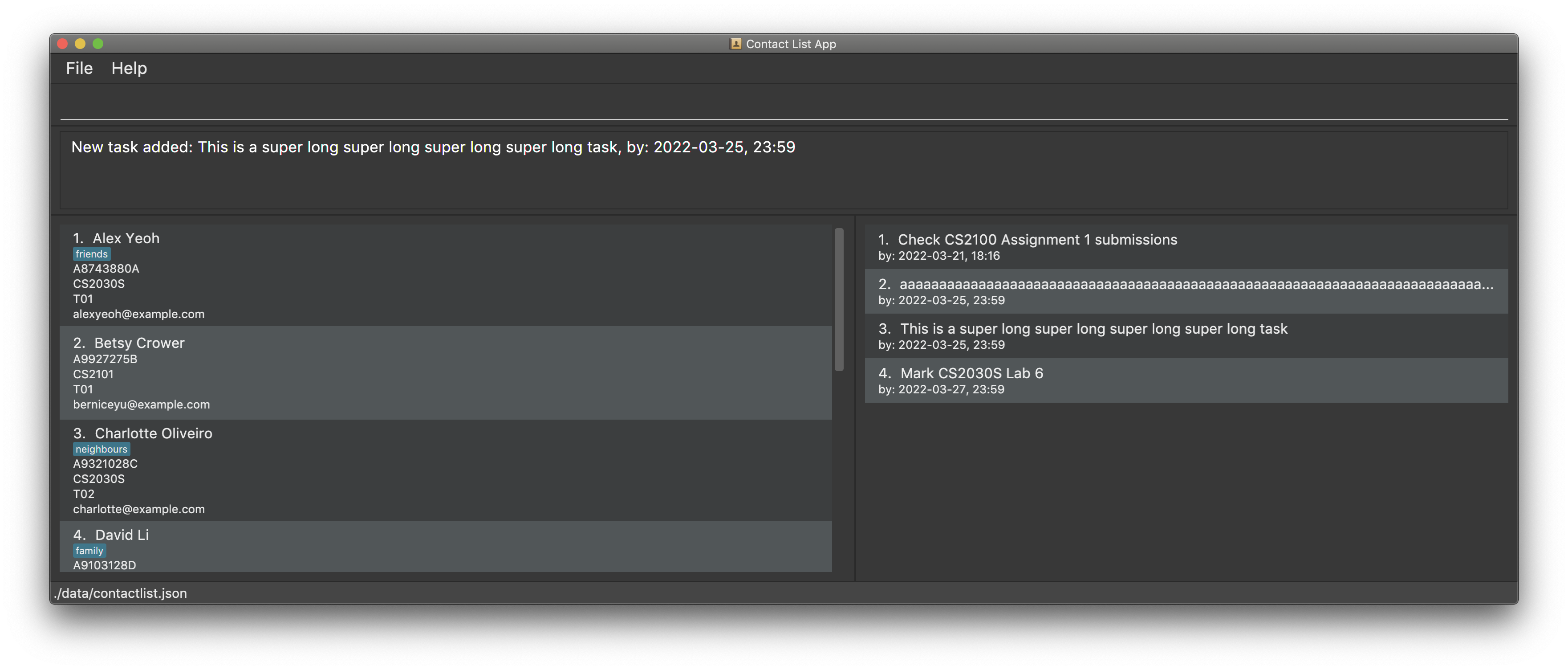
Task: Open the File menu
Action: tap(79, 68)
